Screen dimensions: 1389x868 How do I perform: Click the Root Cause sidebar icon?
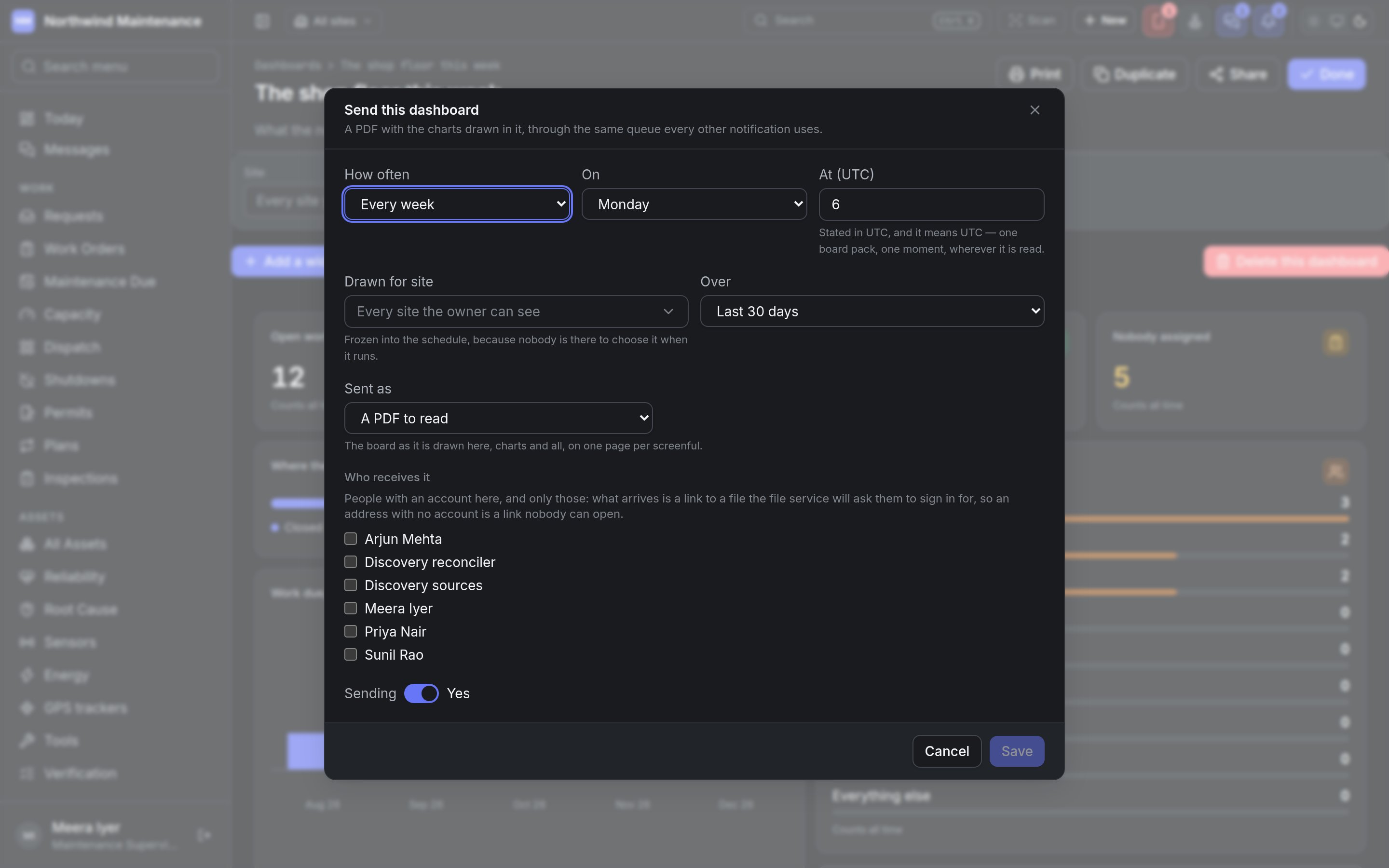coord(27,609)
